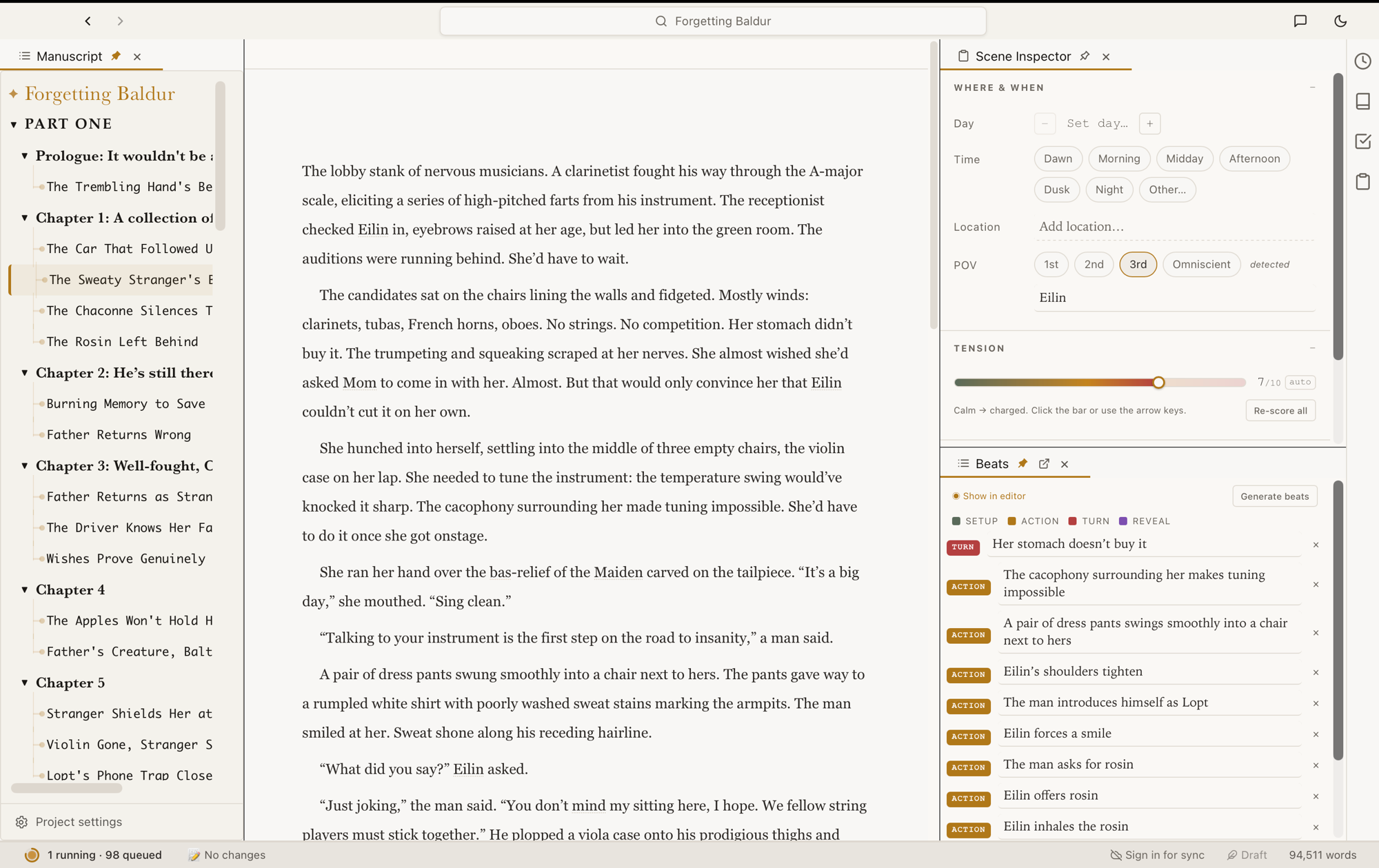Unpin the Manuscript panel
The width and height of the screenshot is (1379, 868).
point(116,56)
